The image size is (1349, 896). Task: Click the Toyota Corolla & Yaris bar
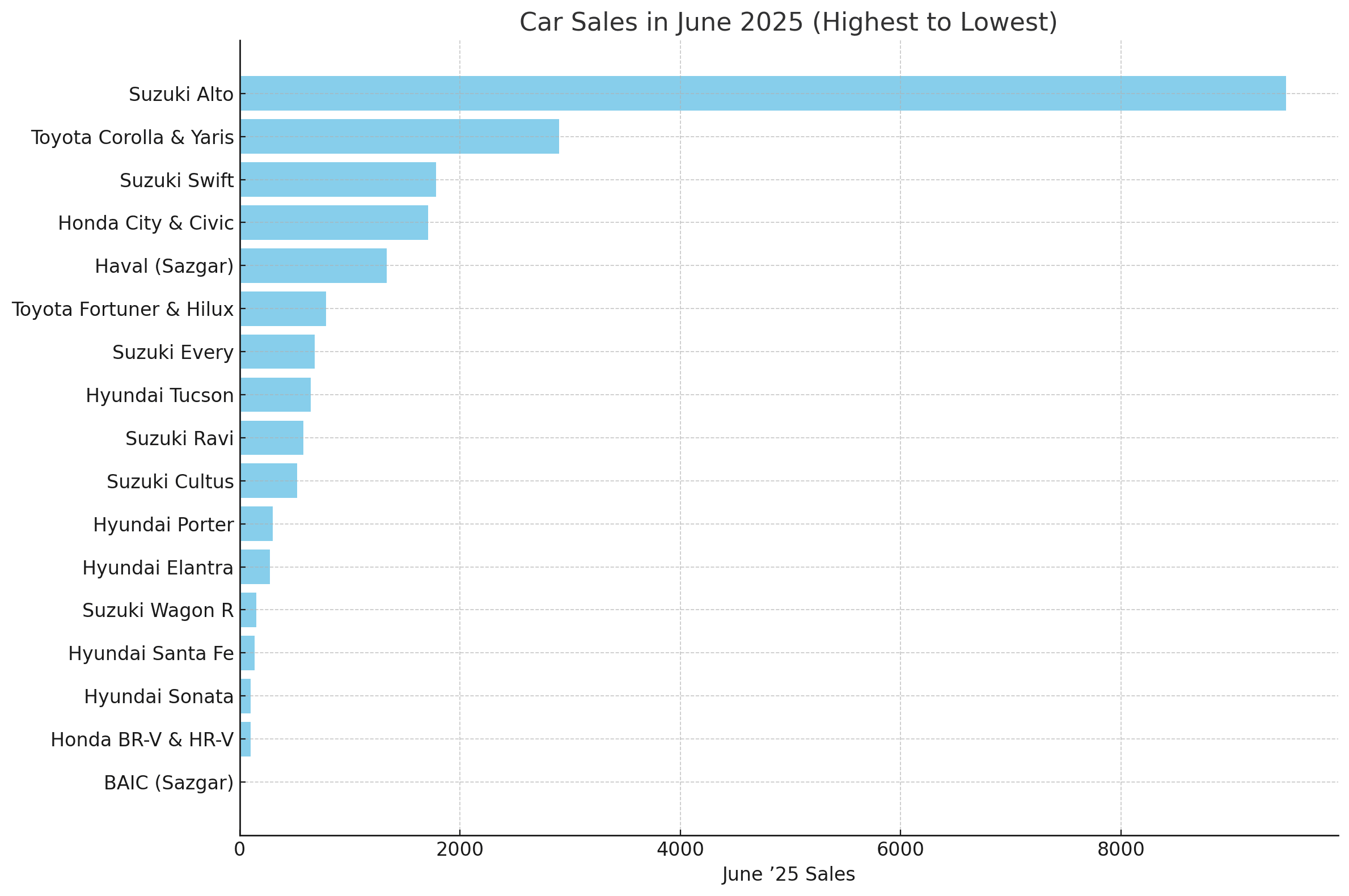click(399, 137)
